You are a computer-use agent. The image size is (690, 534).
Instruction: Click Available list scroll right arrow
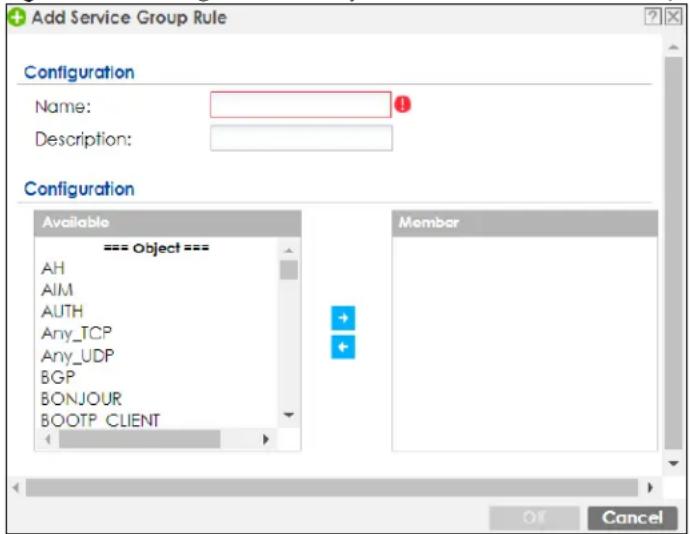tap(266, 439)
